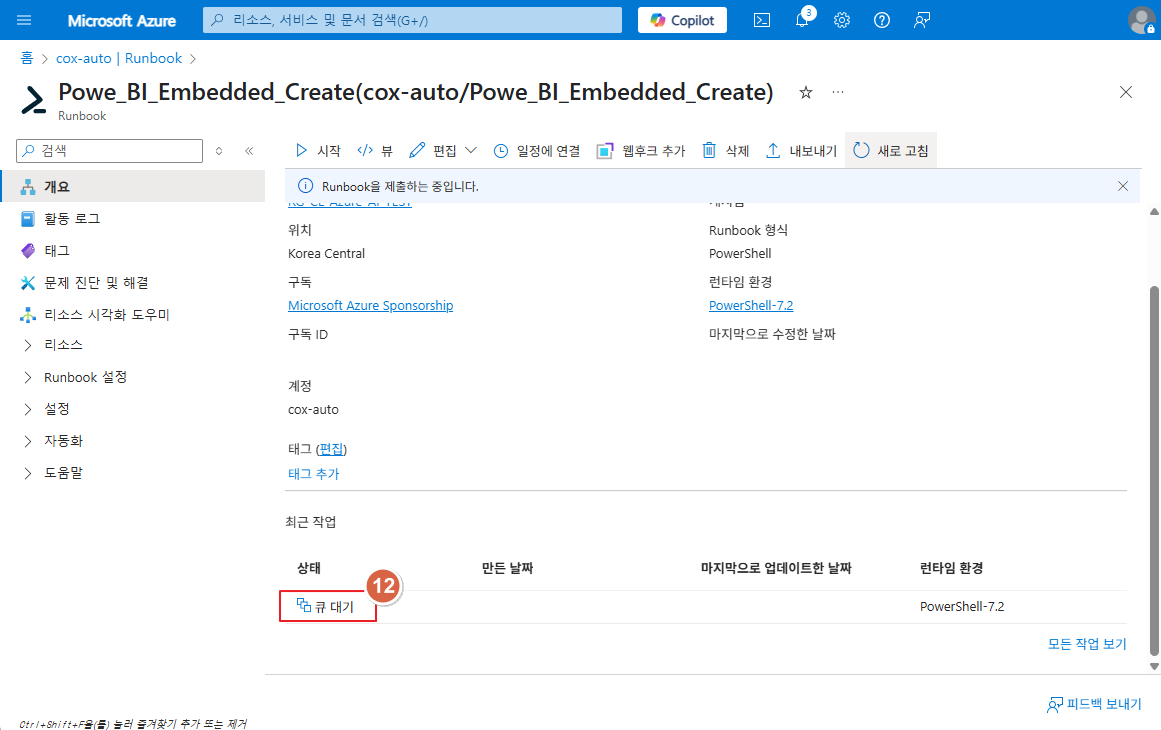Delete the runbook with 삭제
1161x730 pixels.
[x=726, y=151]
